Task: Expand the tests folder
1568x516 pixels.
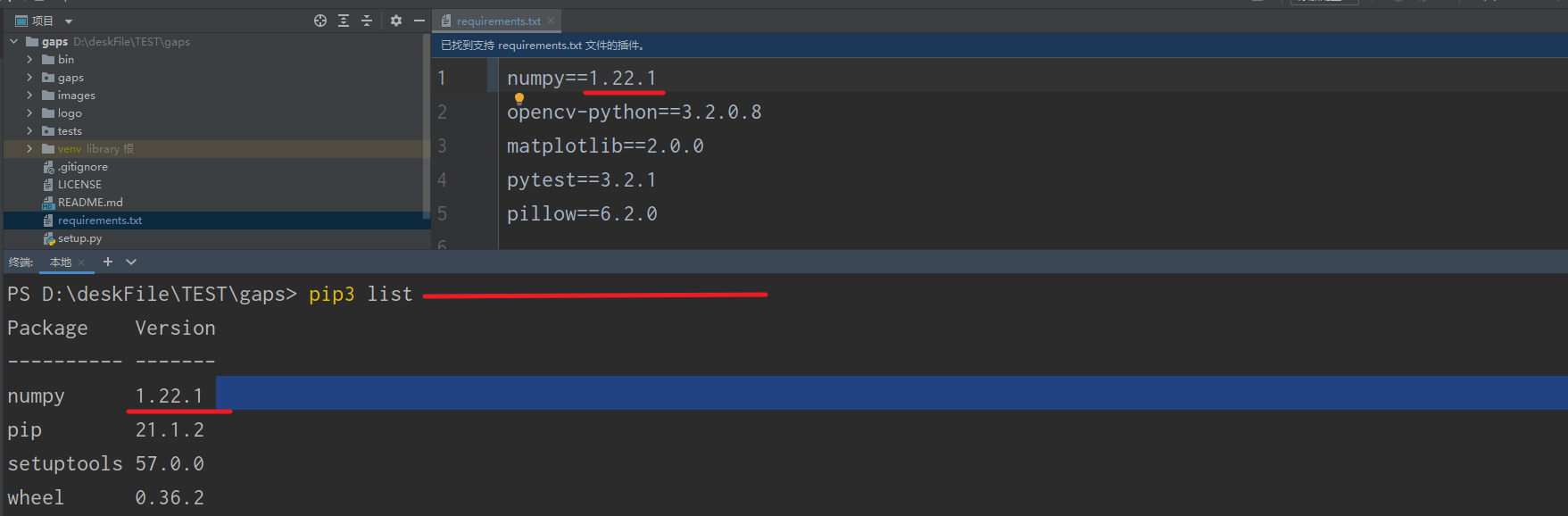Action: 29,131
